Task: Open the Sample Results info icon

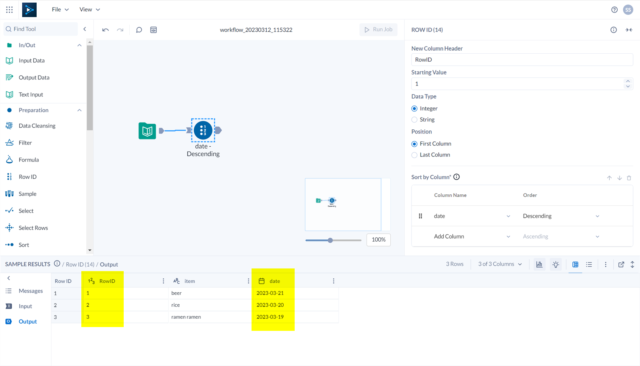Action: pyautogui.click(x=57, y=264)
